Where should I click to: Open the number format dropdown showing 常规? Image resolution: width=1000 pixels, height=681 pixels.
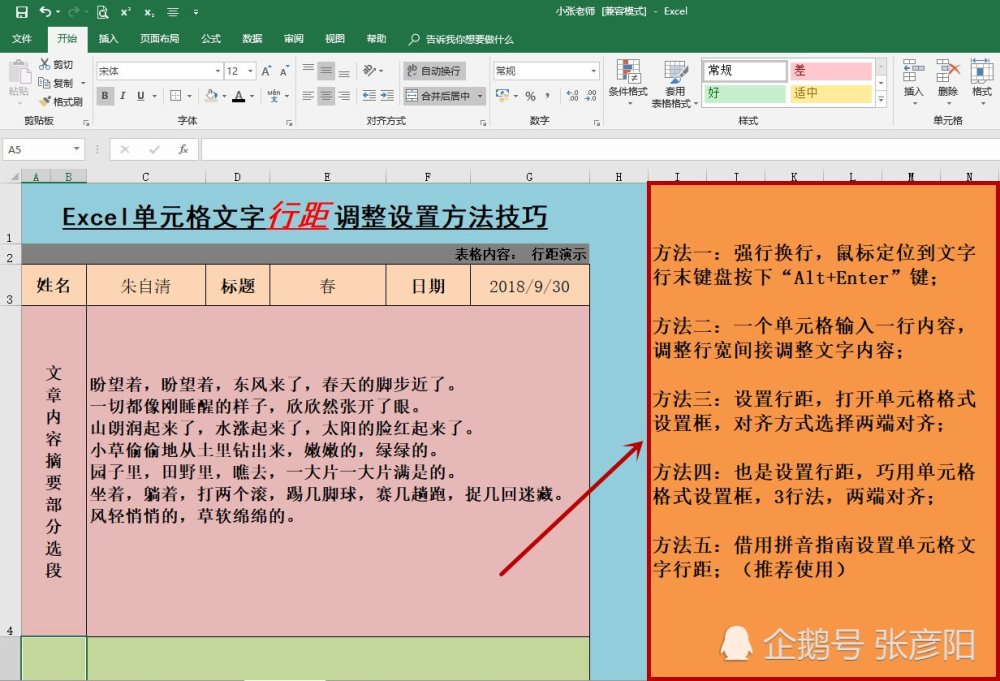pos(594,71)
